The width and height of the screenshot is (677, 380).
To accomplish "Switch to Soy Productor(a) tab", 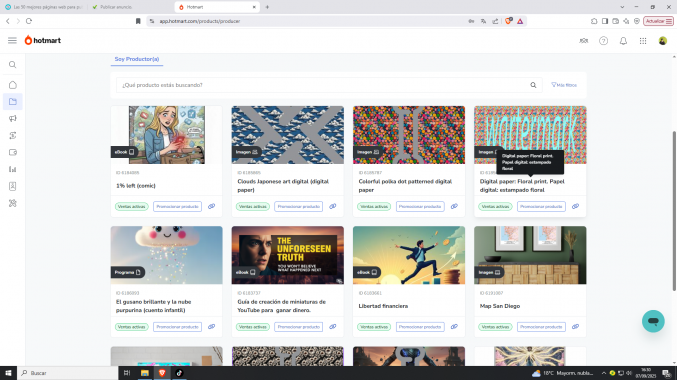I will click(137, 59).
